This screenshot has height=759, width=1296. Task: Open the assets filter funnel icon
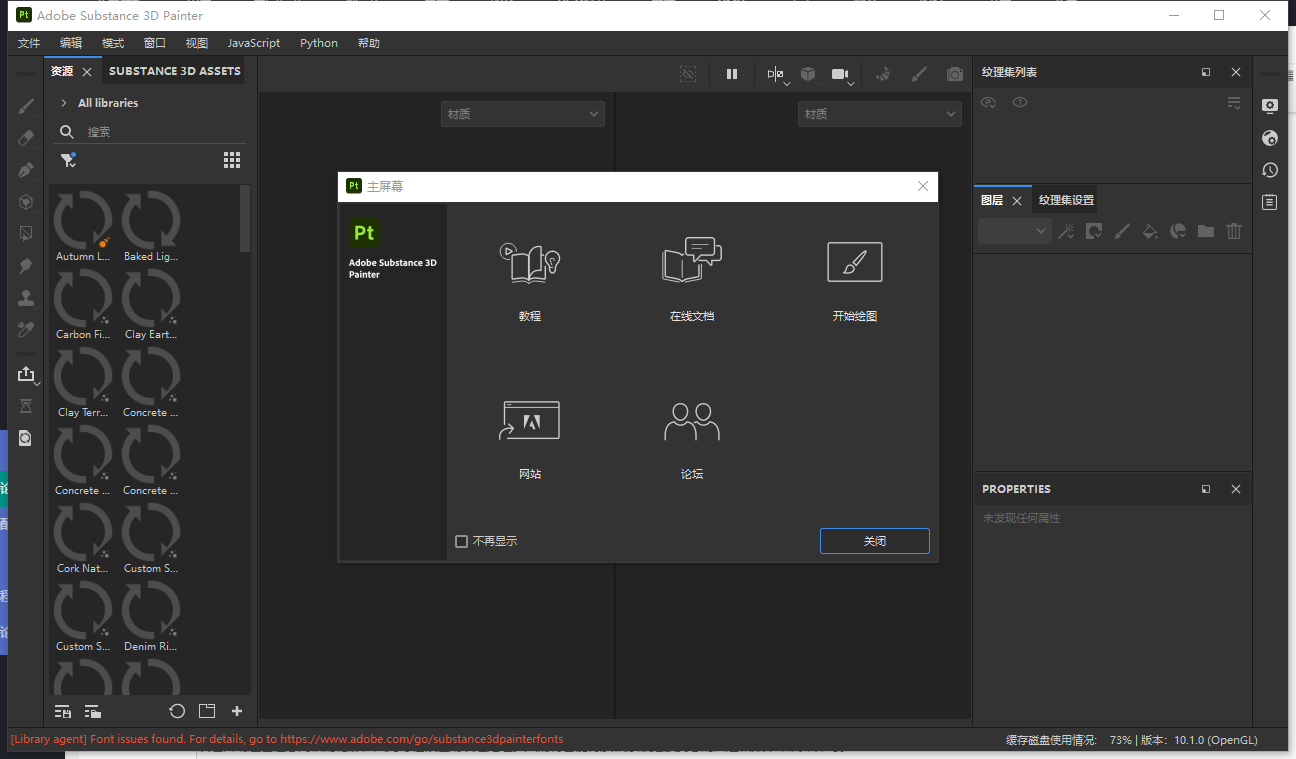point(68,160)
